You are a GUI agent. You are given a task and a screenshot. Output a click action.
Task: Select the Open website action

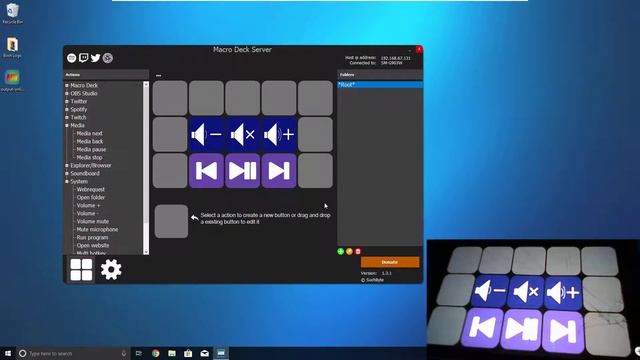tap(93, 245)
